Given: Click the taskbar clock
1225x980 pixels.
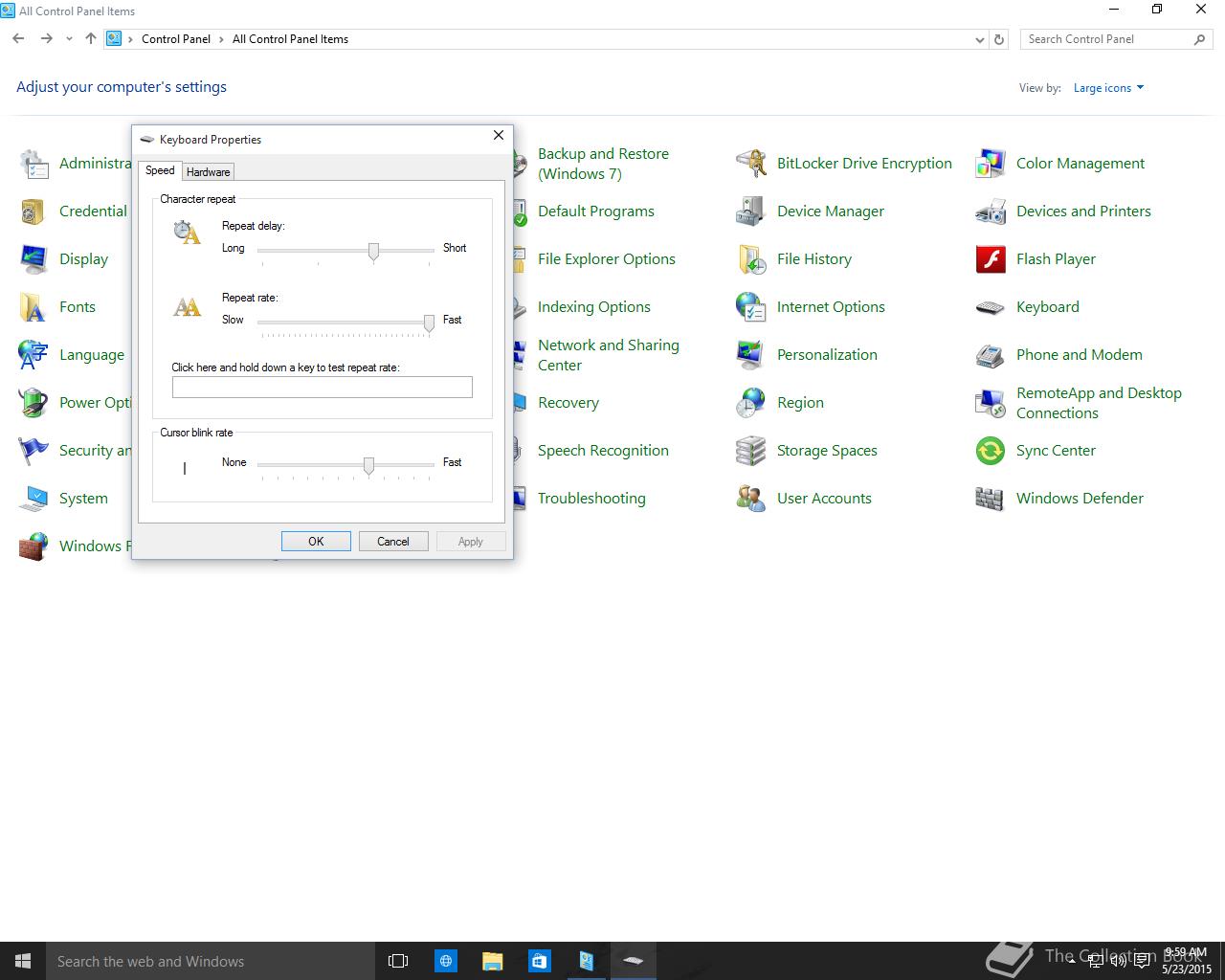Looking at the screenshot, I should pyautogui.click(x=1187, y=961).
